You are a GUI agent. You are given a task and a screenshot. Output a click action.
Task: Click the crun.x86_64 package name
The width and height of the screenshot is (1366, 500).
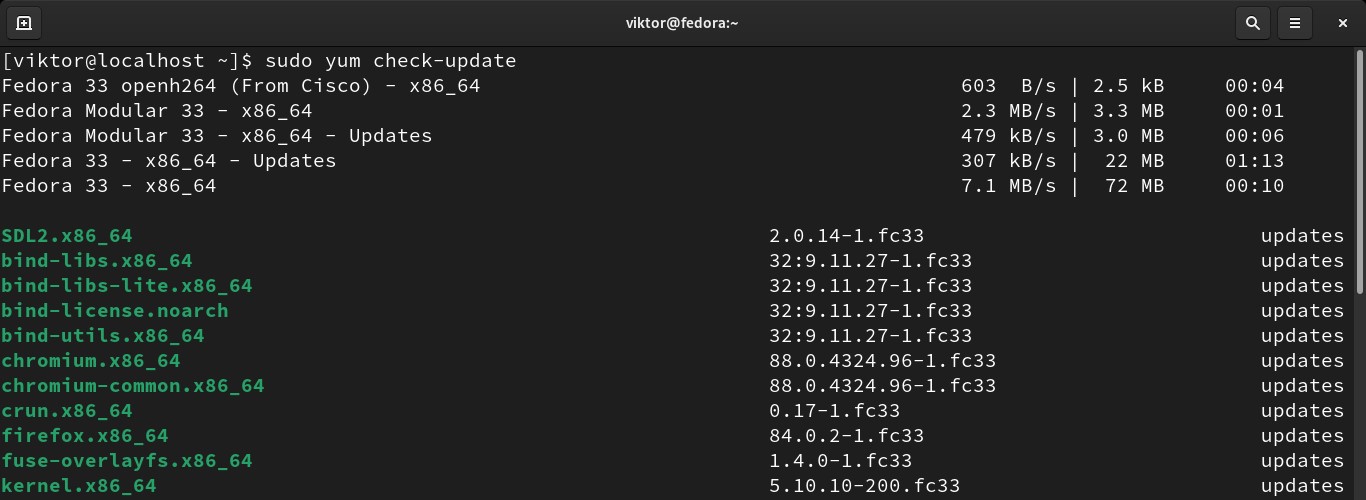pos(67,411)
